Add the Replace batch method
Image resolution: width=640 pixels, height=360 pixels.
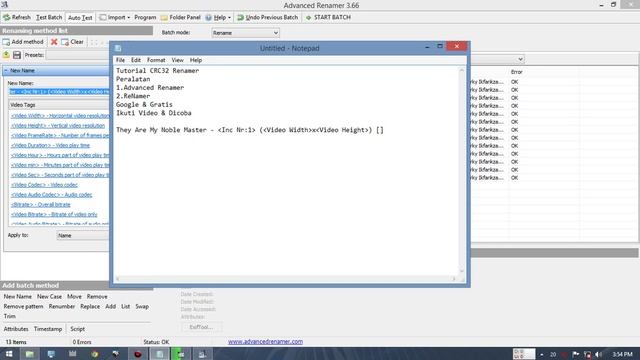tap(90, 307)
